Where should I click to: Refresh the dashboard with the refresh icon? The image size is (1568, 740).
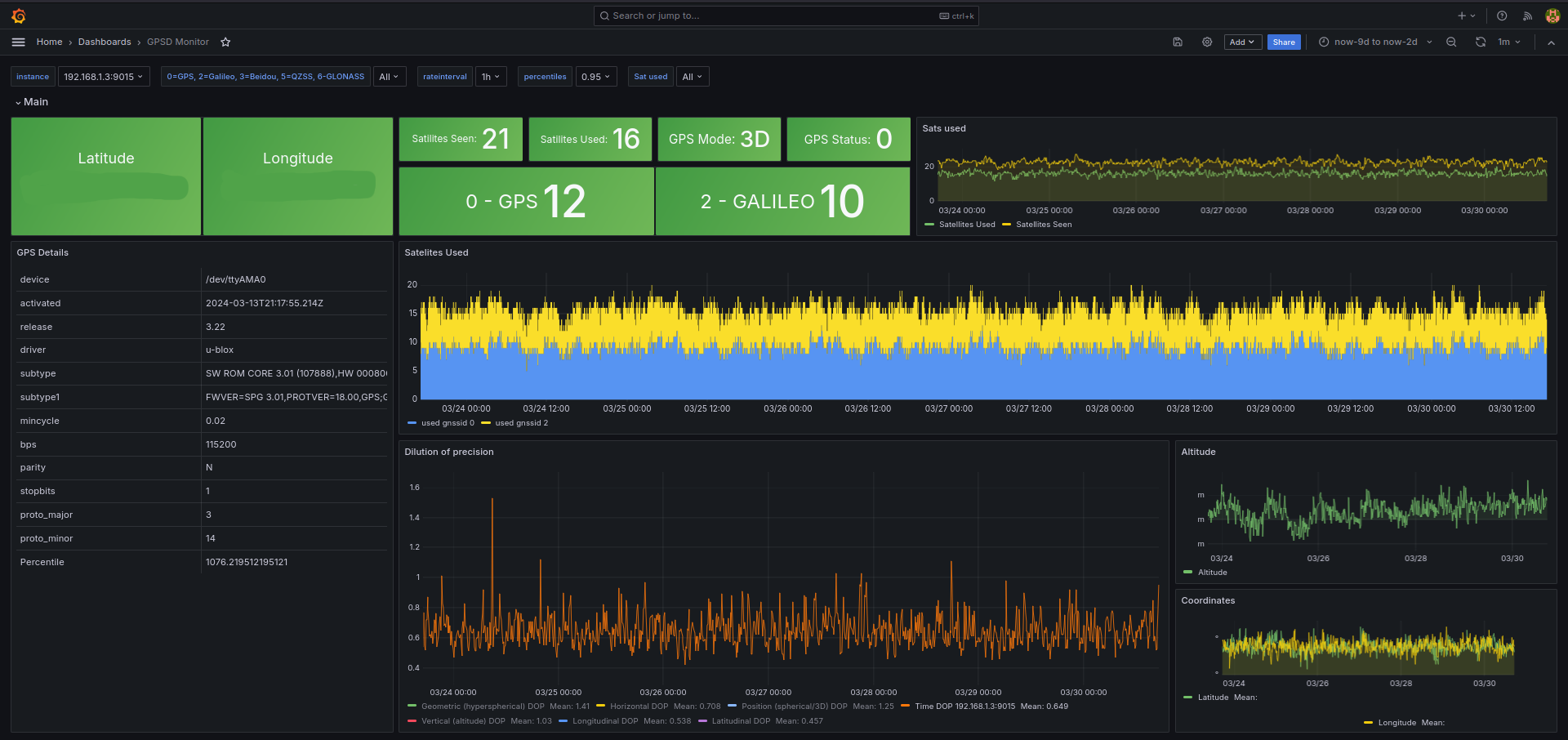pyautogui.click(x=1480, y=42)
